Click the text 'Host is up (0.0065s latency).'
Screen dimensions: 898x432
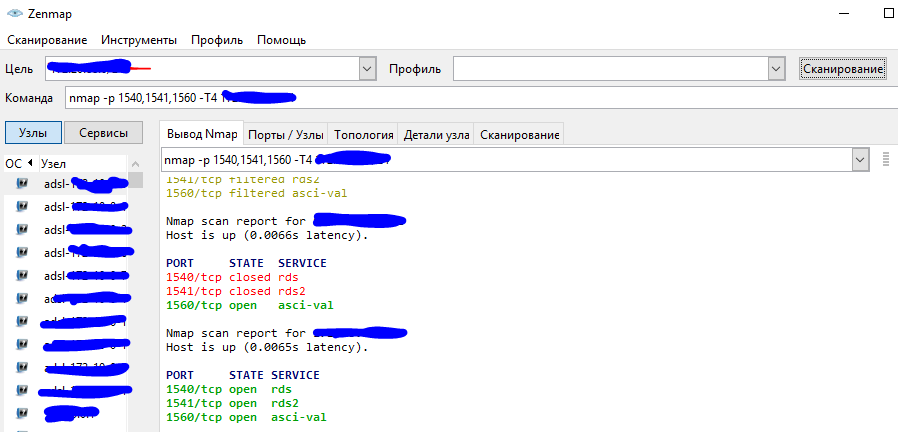click(x=267, y=347)
